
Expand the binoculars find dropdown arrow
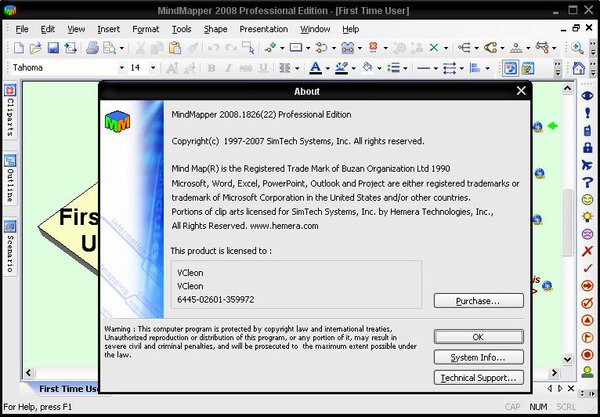click(x=360, y=48)
